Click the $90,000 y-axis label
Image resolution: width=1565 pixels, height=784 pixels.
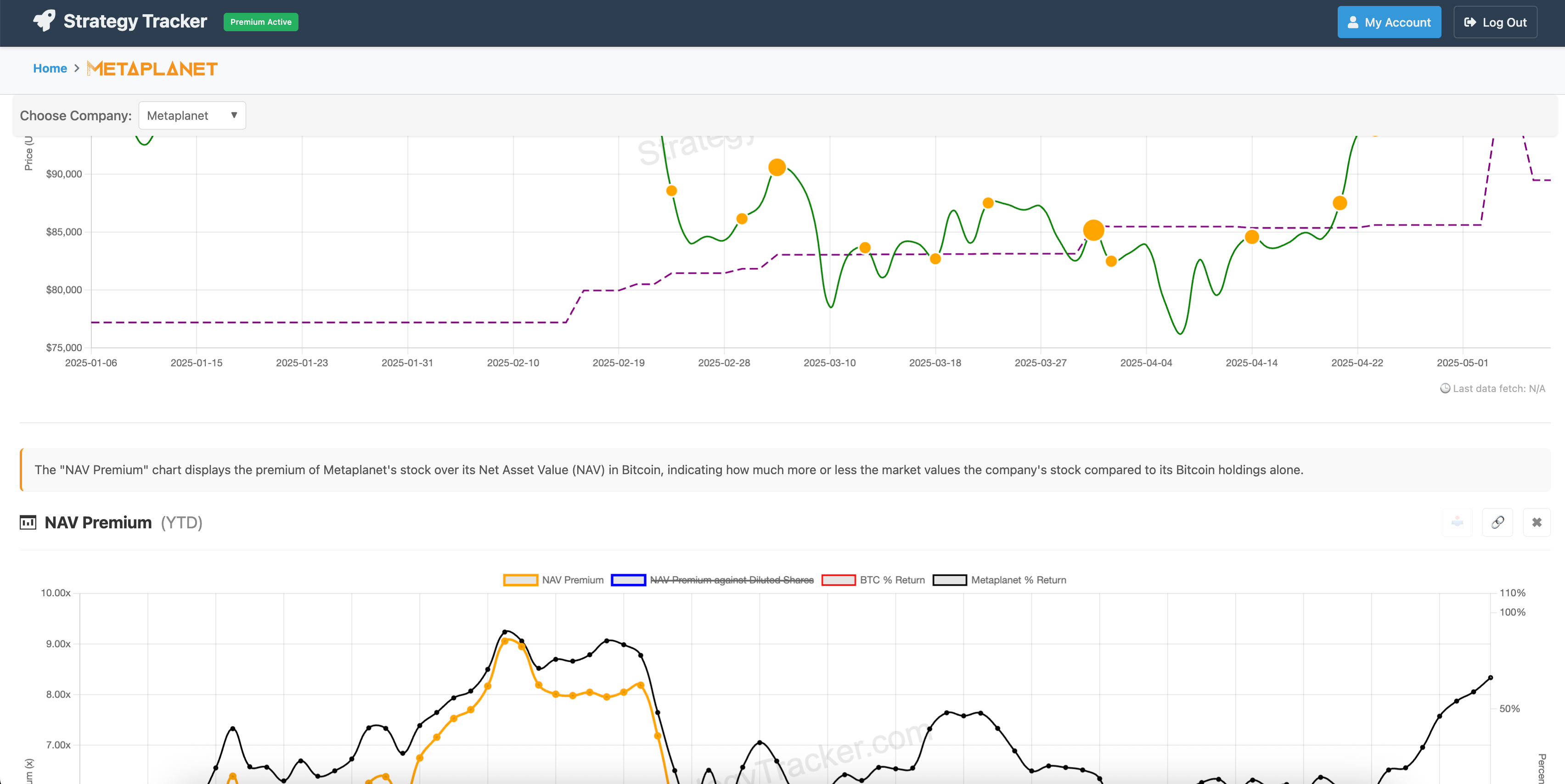click(x=64, y=174)
